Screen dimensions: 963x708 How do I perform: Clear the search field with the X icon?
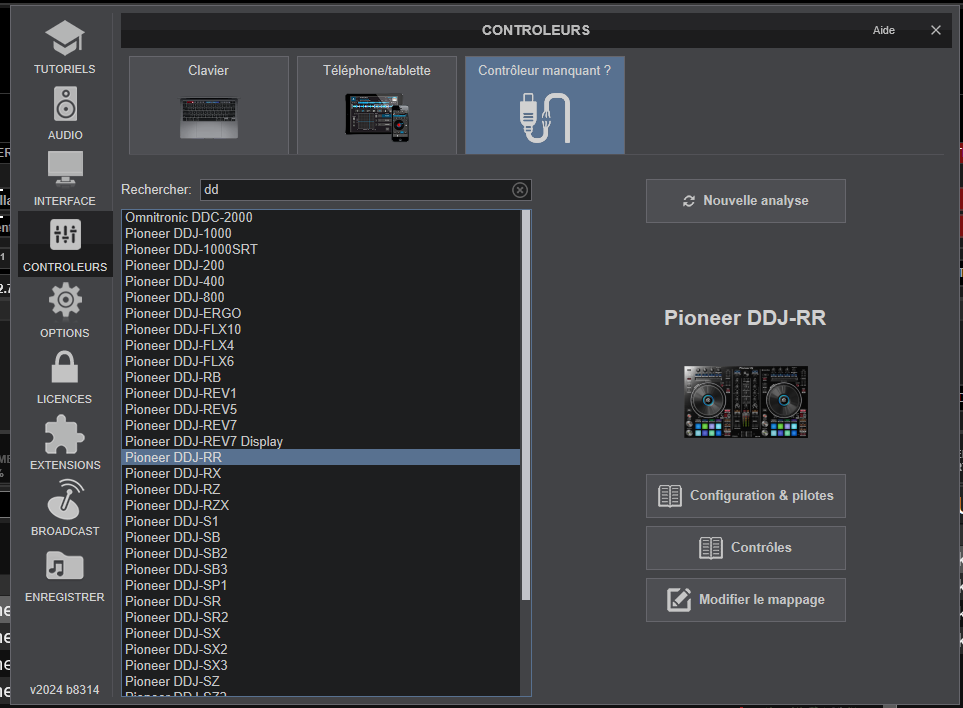520,190
